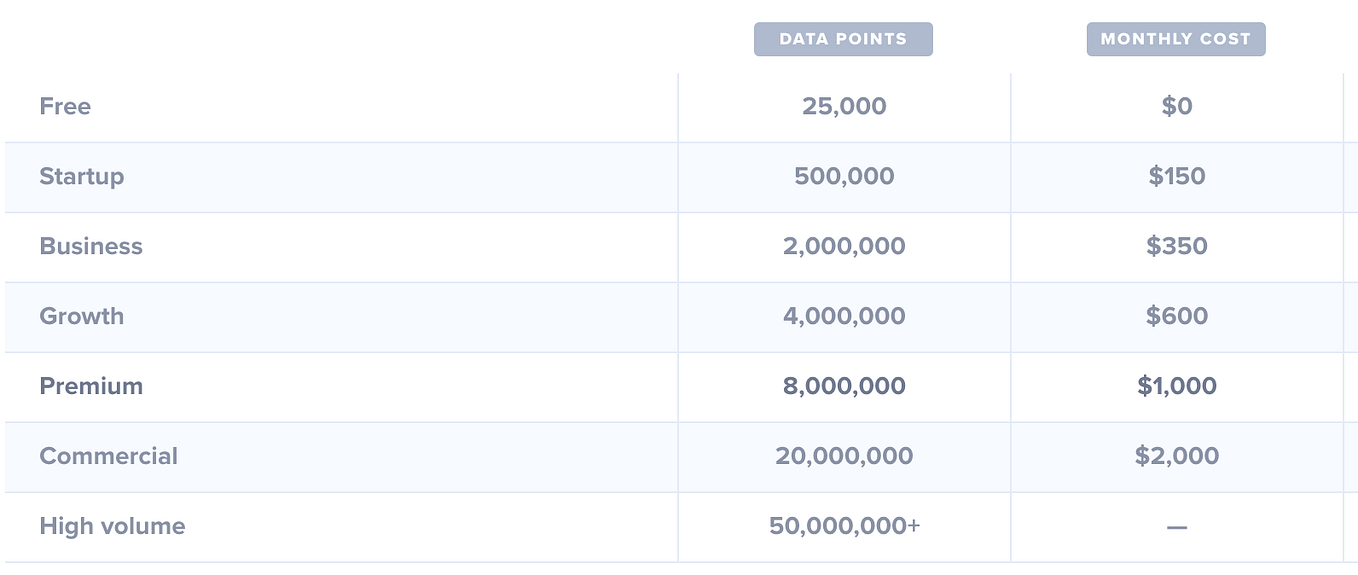The width and height of the screenshot is (1358, 575).
Task: Click the $150 monthly cost value
Action: (x=1177, y=176)
